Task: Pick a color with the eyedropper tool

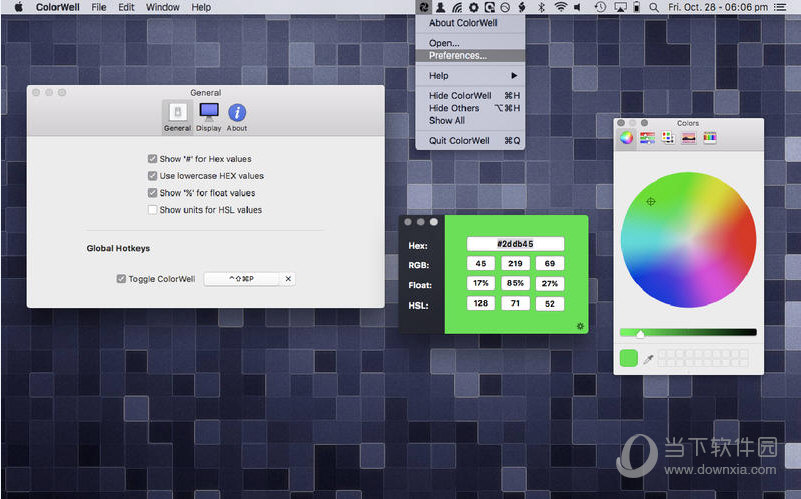Action: [x=648, y=359]
